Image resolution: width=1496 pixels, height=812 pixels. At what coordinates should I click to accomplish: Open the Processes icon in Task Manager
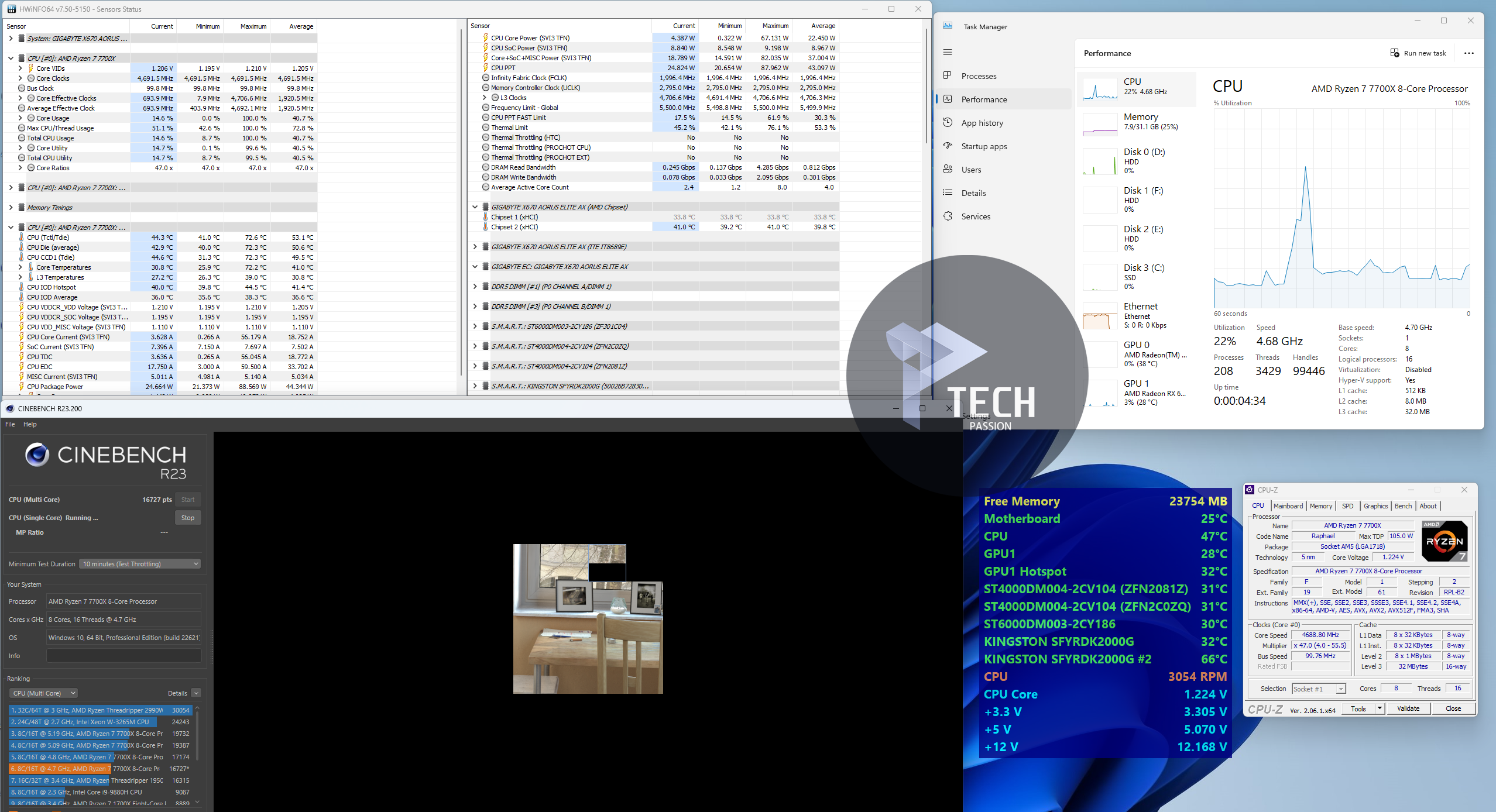point(948,75)
